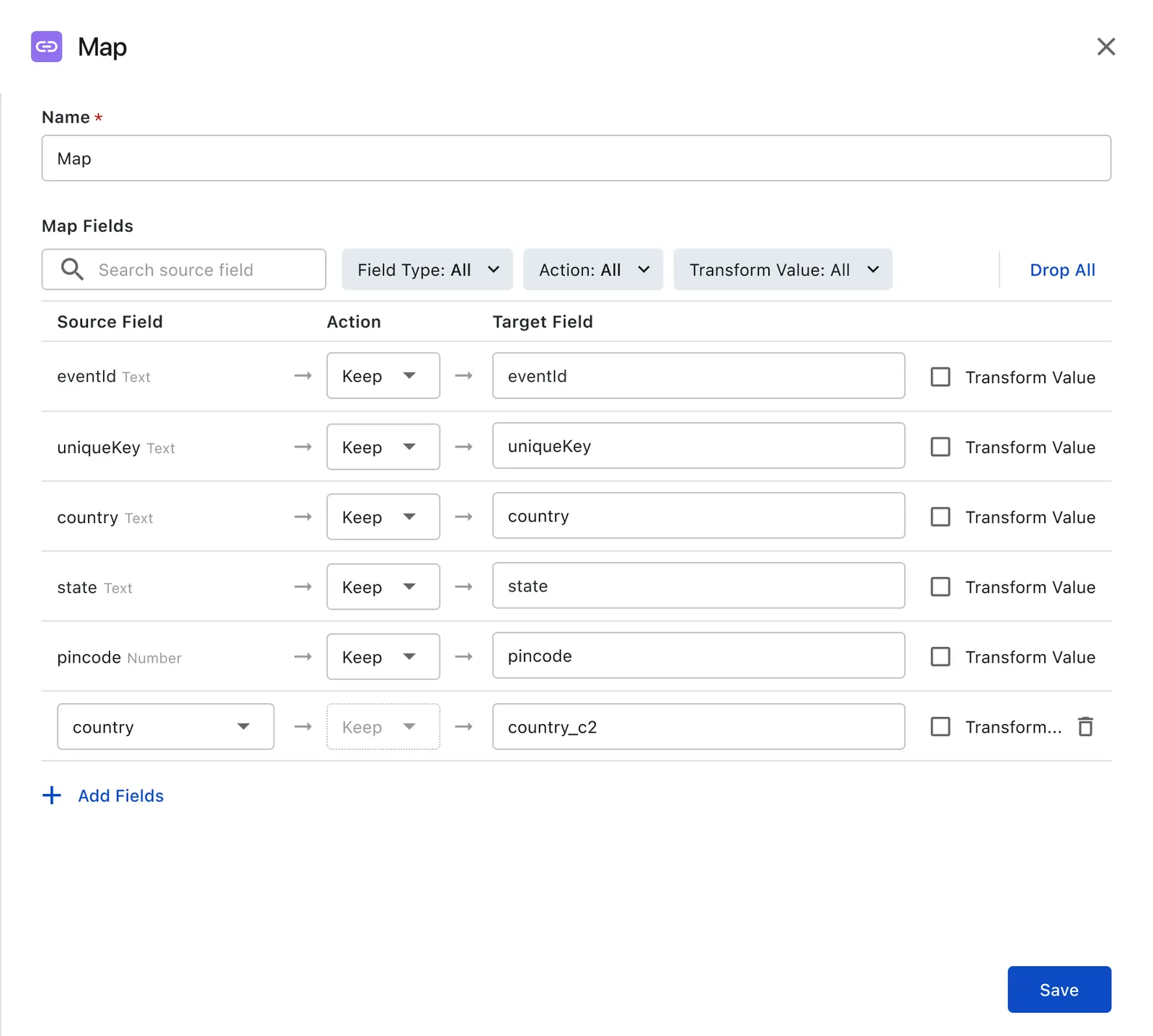This screenshot has width=1153, height=1036.
Task: Open the Action filter dropdown
Action: (x=593, y=269)
